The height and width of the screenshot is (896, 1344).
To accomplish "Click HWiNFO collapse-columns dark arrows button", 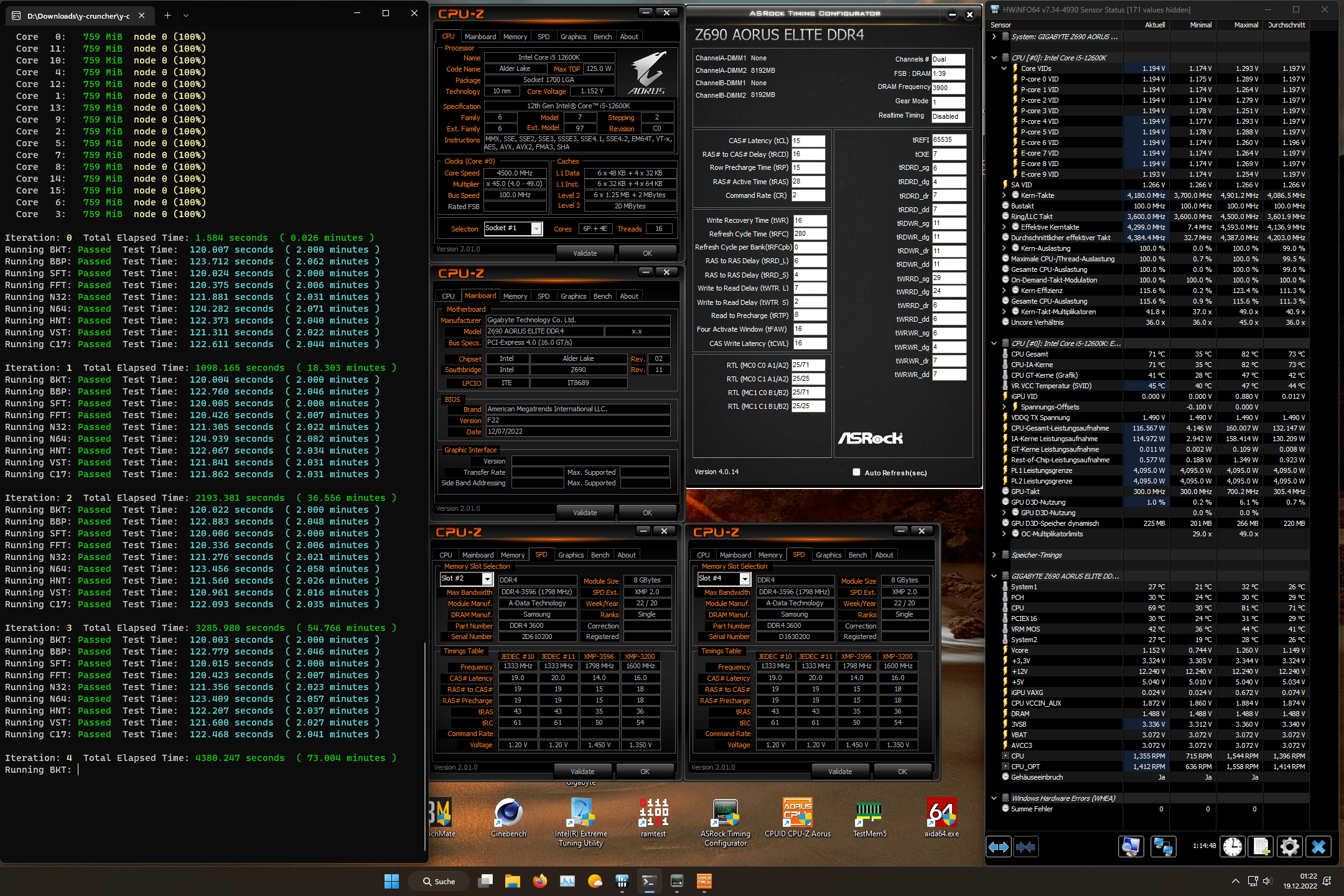I will click(x=1025, y=847).
